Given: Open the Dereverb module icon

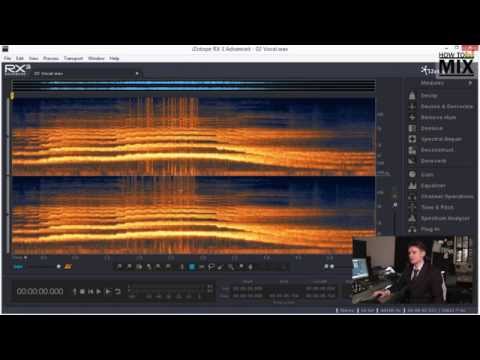Looking at the screenshot, I should (x=412, y=161).
